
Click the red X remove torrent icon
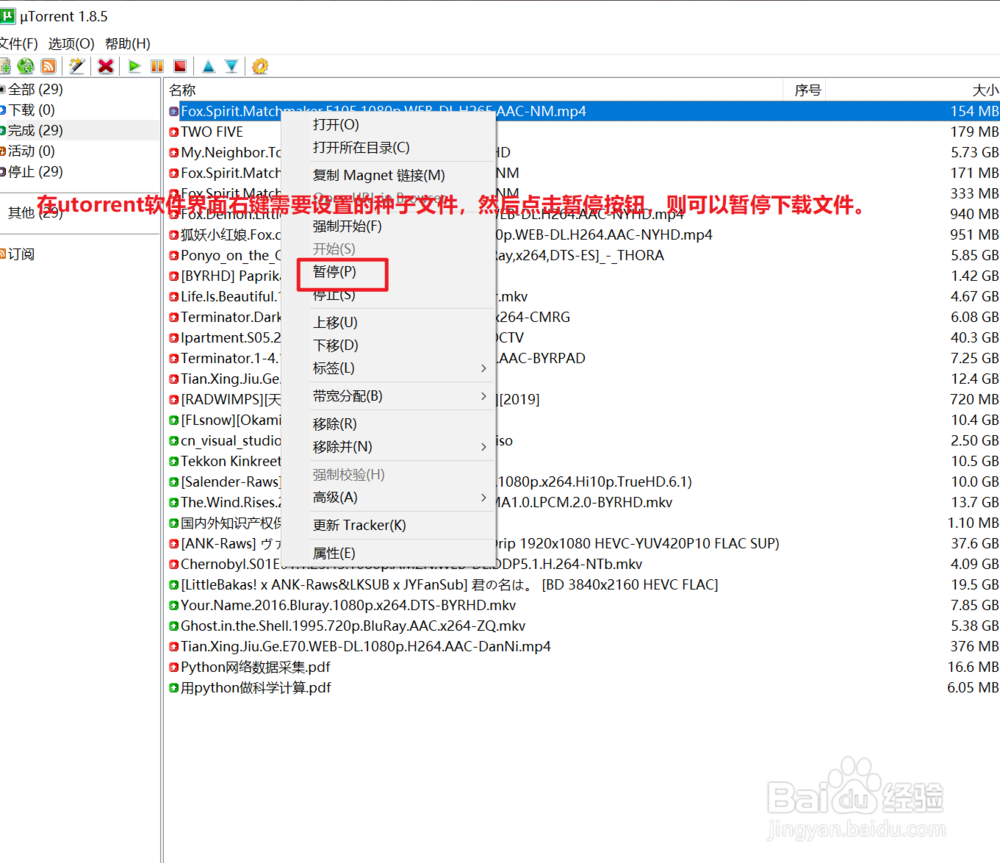(x=106, y=66)
